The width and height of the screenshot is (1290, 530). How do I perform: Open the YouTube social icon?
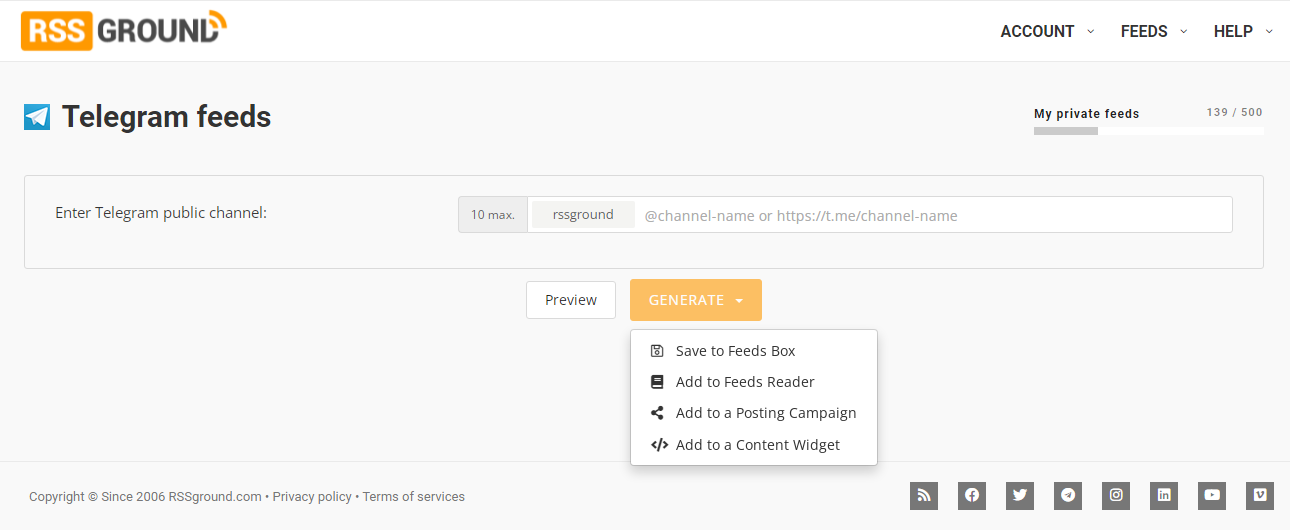[x=1212, y=495]
